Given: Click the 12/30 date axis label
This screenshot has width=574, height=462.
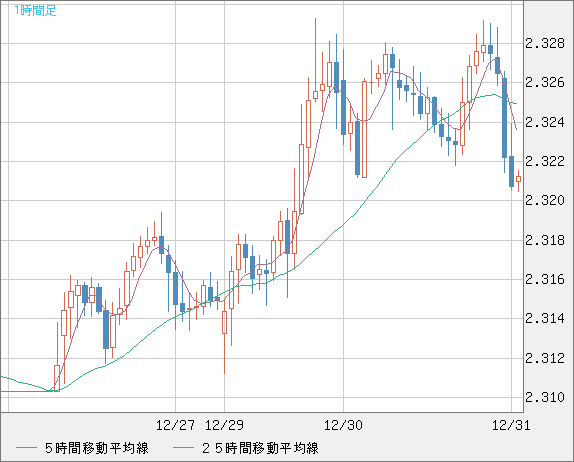Looking at the screenshot, I should 343,425.
